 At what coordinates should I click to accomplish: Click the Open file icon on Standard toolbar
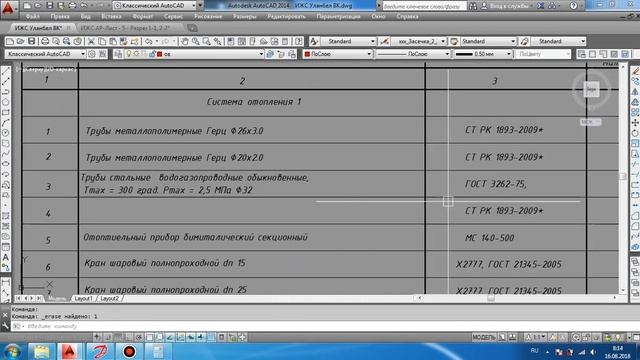(20, 41)
